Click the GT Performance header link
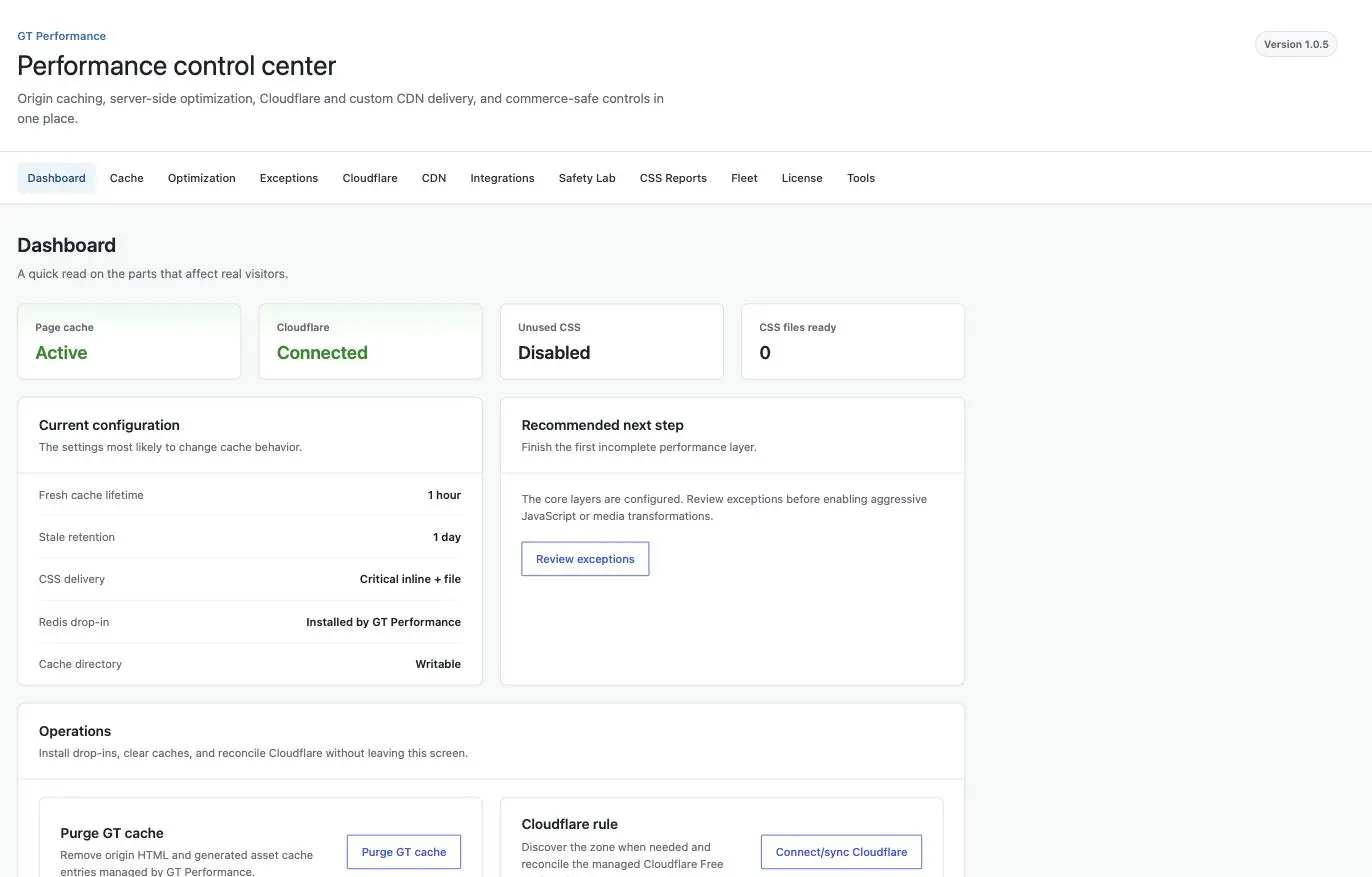This screenshot has width=1372, height=877. click(61, 36)
